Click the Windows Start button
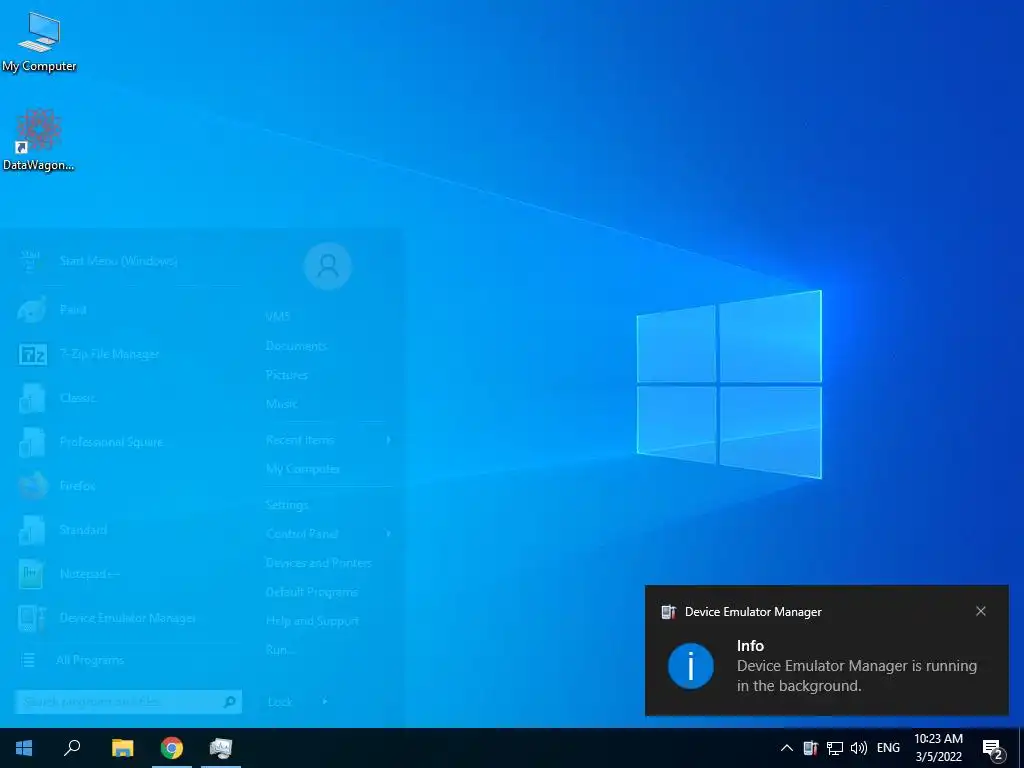The image size is (1024, 768). point(24,748)
